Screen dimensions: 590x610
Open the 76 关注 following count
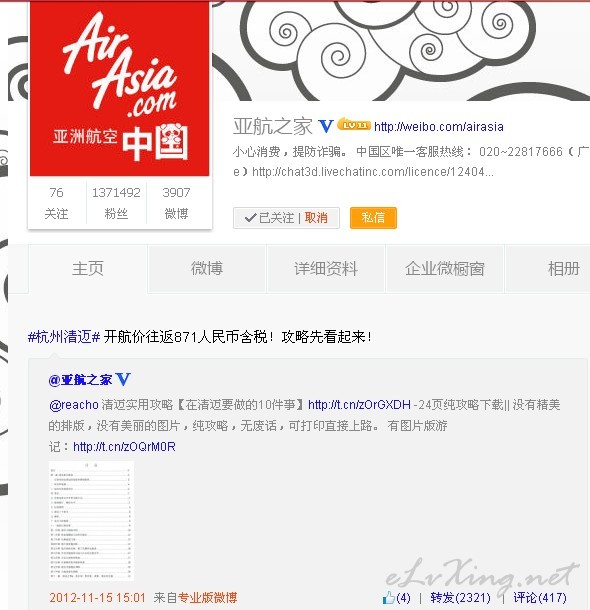(56, 203)
